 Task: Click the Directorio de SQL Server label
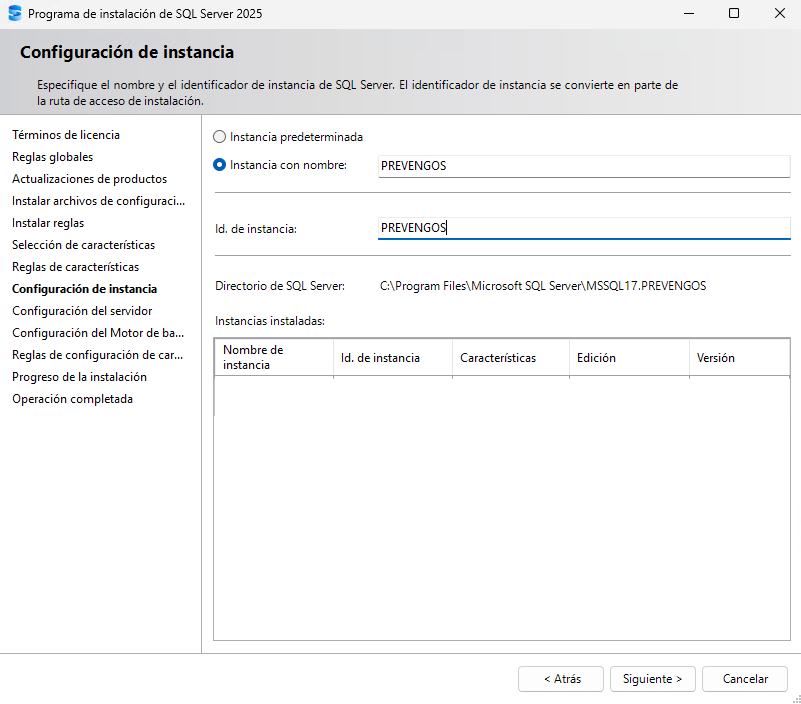point(280,286)
